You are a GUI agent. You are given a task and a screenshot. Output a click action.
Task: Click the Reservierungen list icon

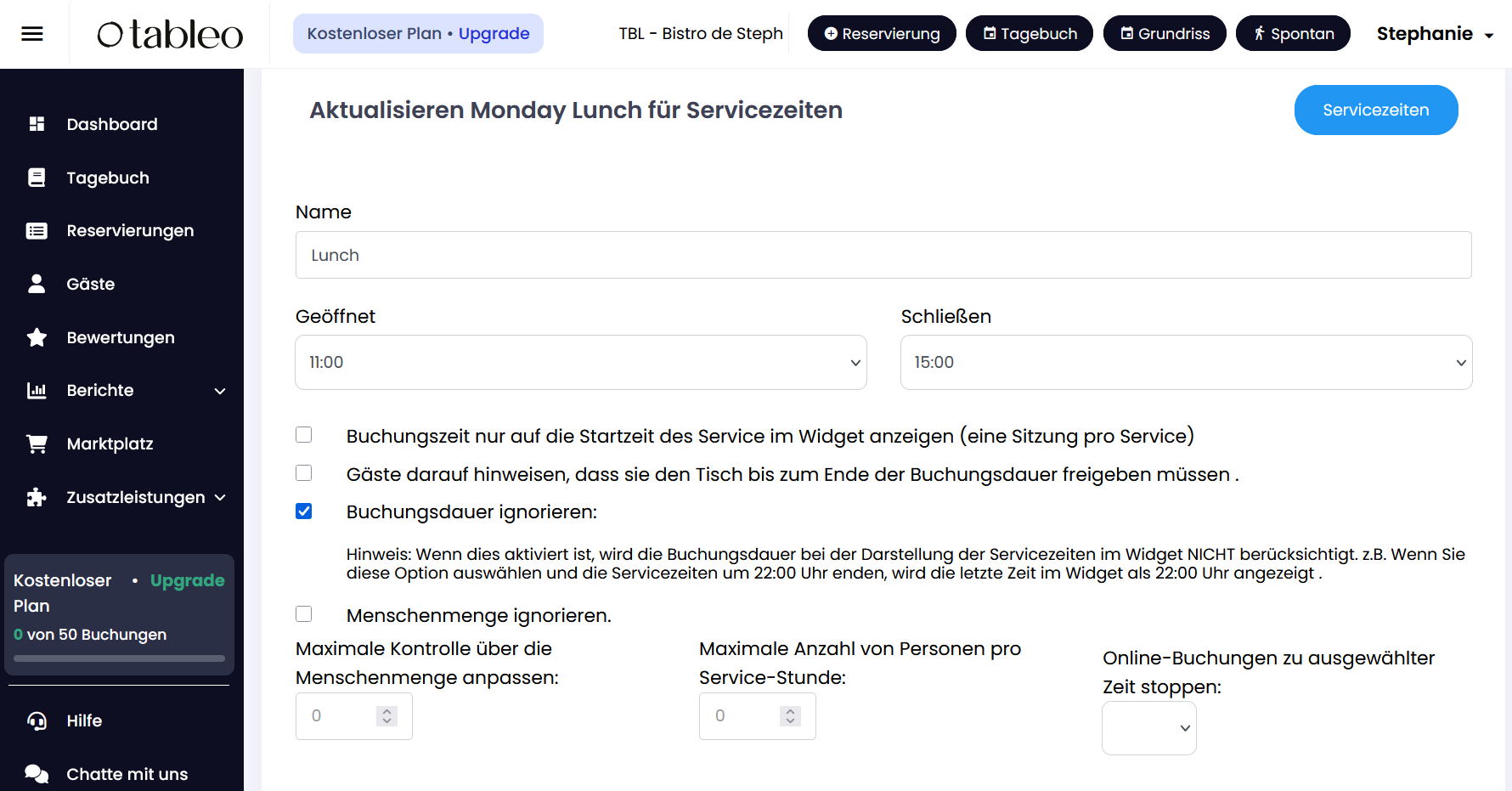tap(37, 231)
